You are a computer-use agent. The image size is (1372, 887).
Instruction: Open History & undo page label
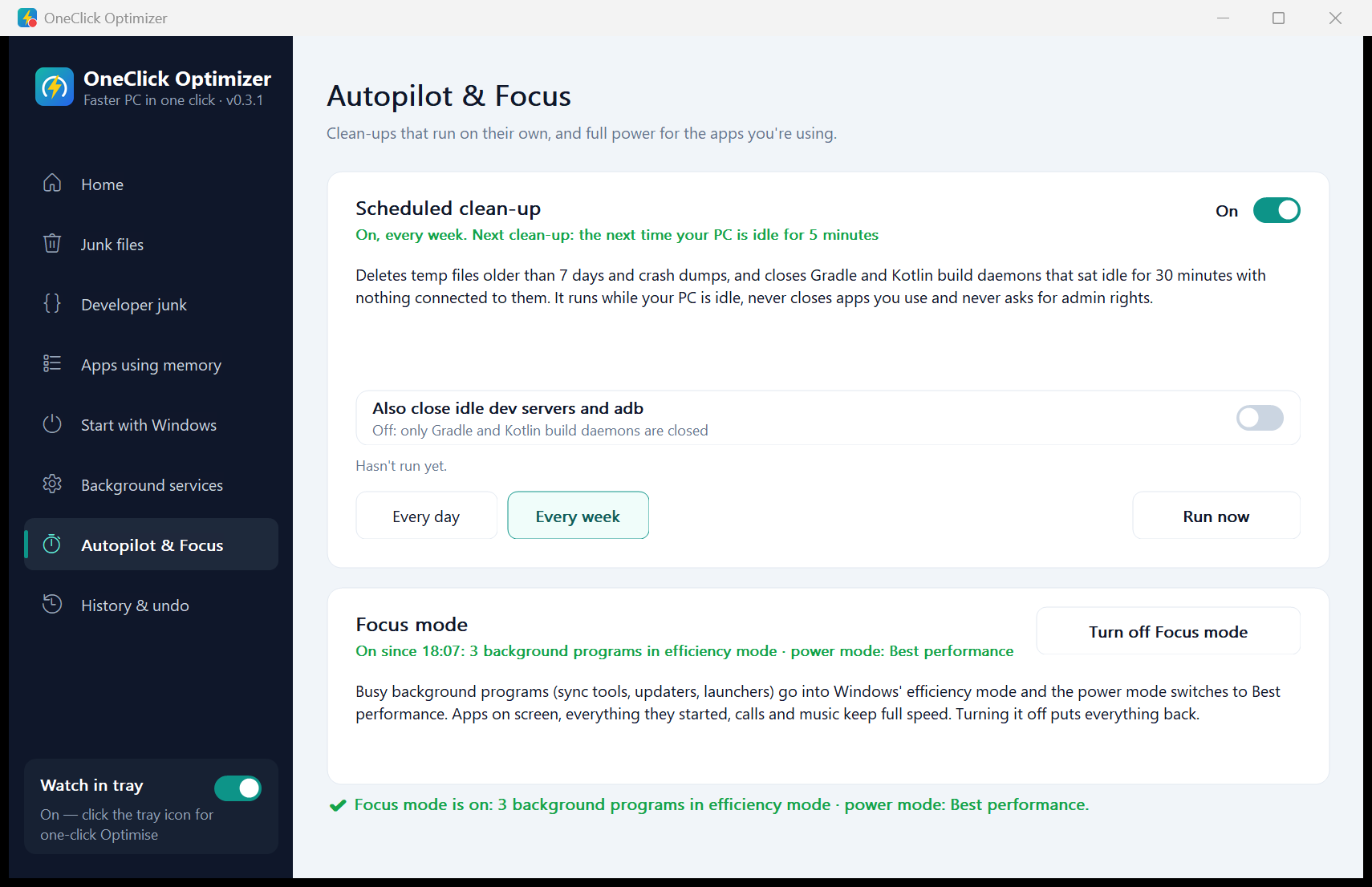135,606
